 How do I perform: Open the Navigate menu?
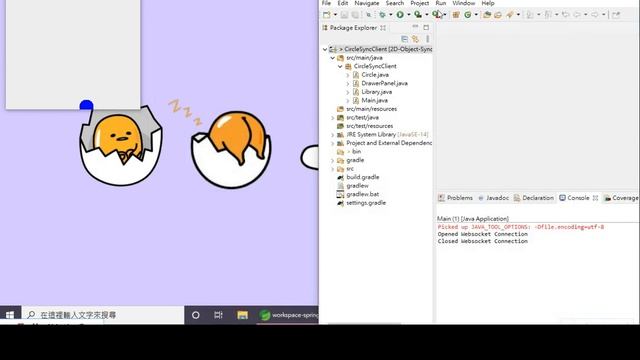pos(367,3)
